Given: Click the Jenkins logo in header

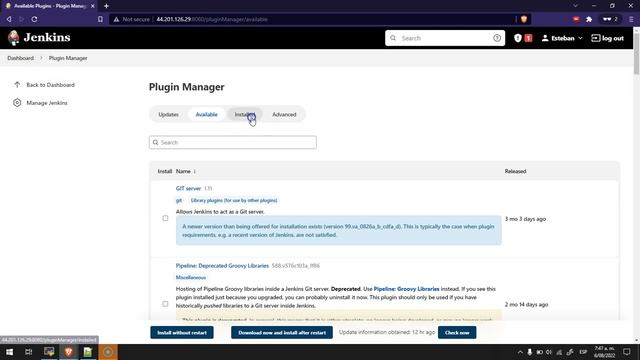Looking at the screenshot, I should tap(39, 38).
